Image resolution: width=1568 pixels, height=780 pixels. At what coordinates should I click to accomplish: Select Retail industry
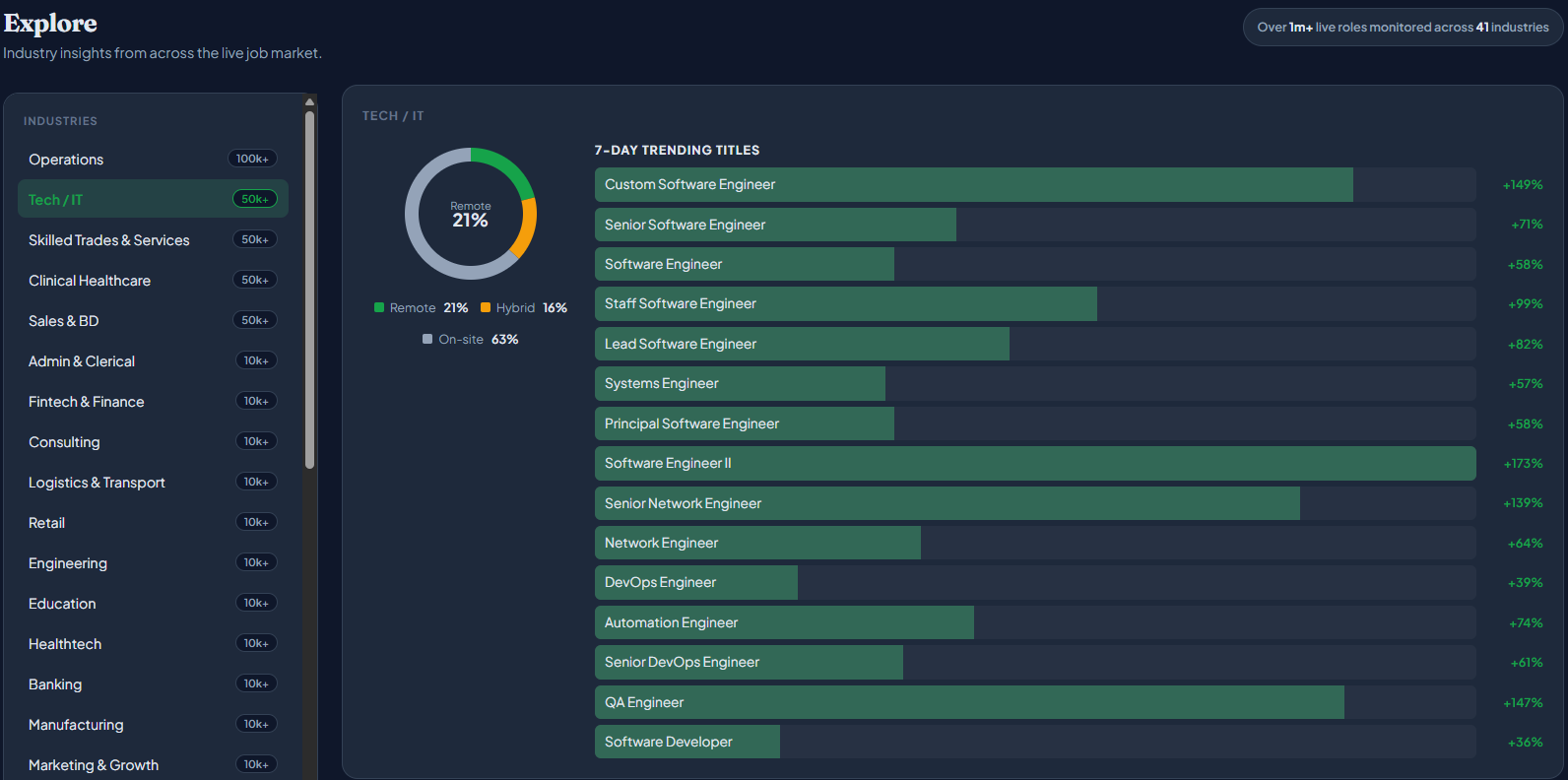click(x=153, y=522)
